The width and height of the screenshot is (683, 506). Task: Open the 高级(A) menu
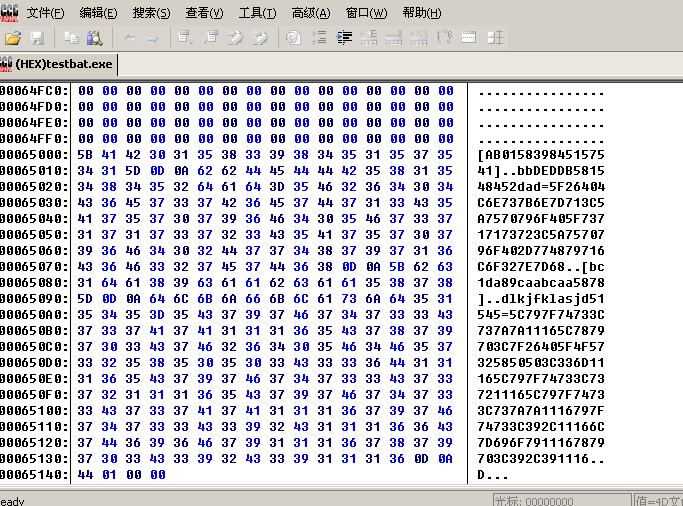tap(310, 13)
